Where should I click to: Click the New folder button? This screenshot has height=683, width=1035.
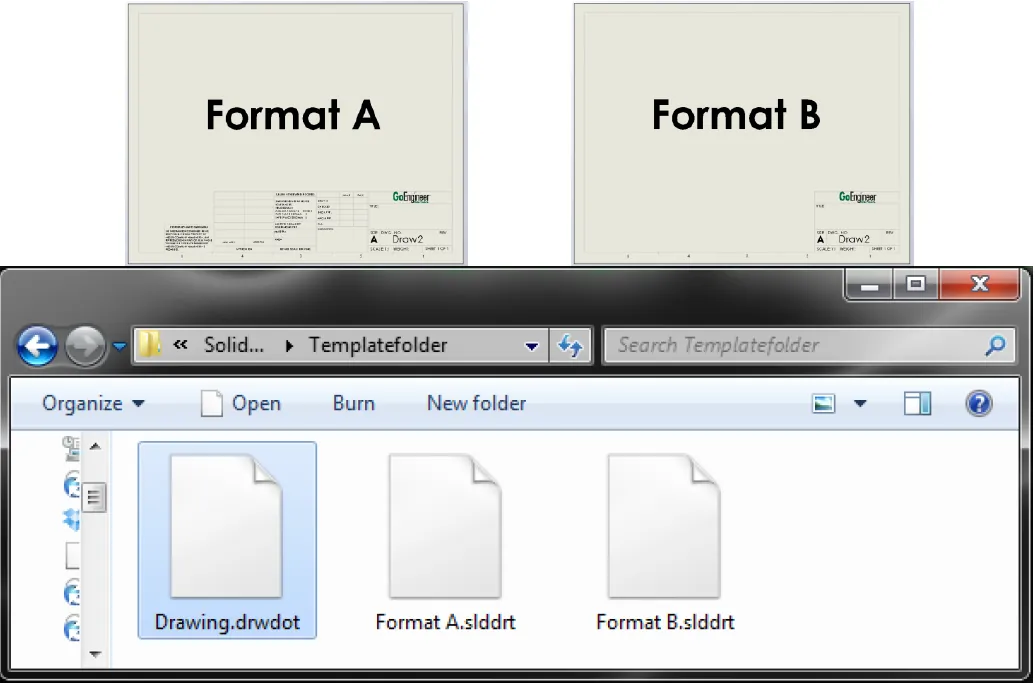[x=475, y=403]
